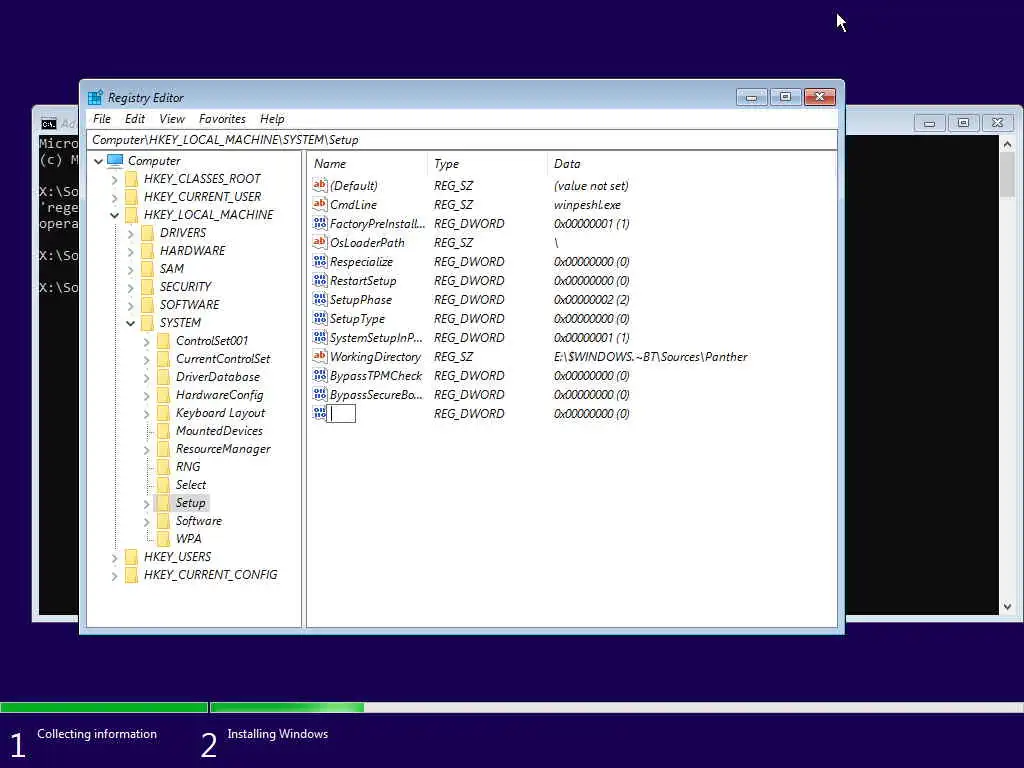Click the DWORD icon beside Respecialize

319,261
